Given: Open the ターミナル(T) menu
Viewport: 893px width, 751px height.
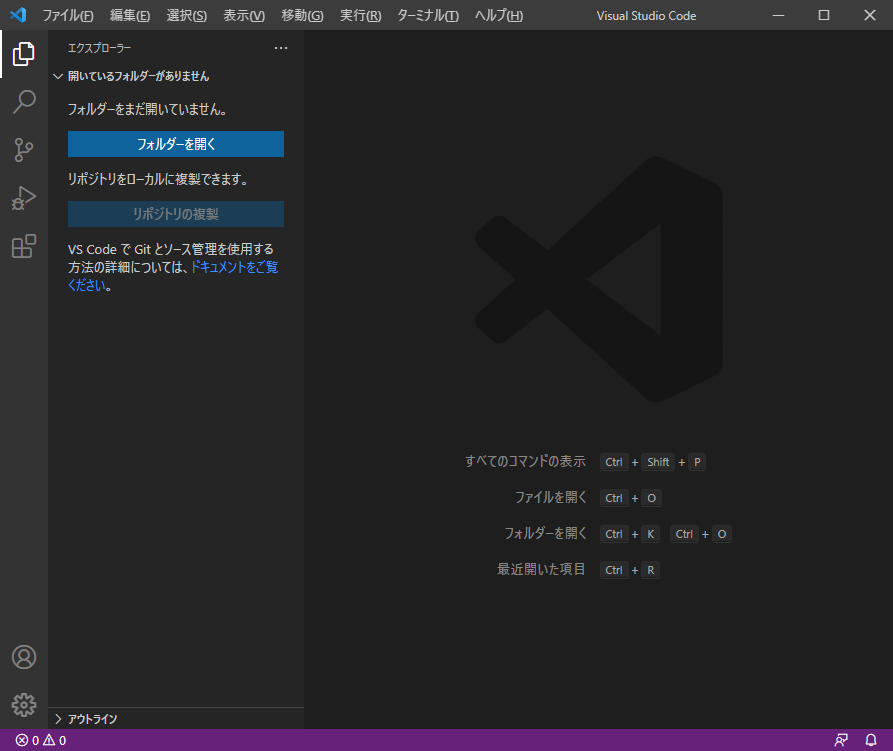Looking at the screenshot, I should tap(428, 15).
